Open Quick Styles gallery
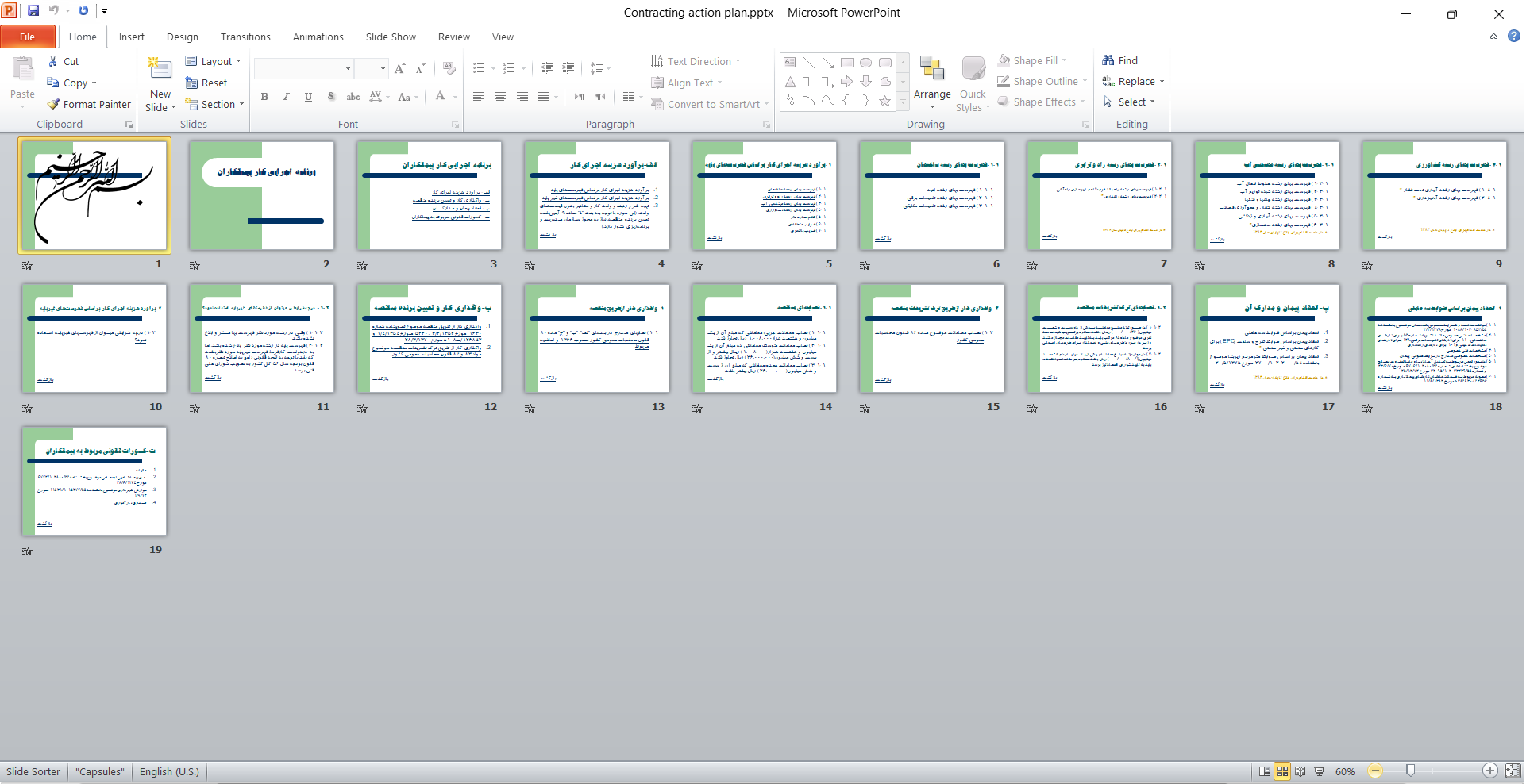This screenshot has width=1526, height=784. point(973,84)
